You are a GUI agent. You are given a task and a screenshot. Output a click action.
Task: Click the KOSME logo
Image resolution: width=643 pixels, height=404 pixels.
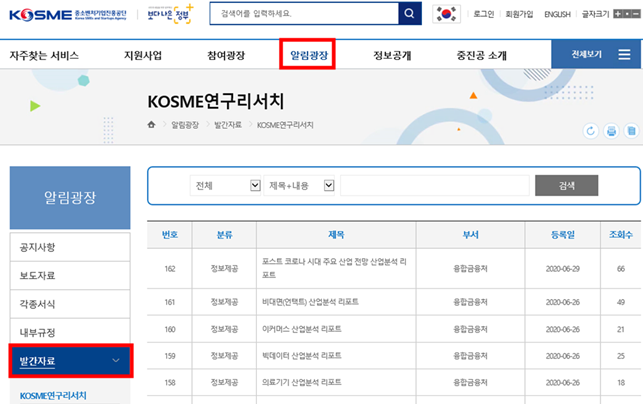(42, 14)
